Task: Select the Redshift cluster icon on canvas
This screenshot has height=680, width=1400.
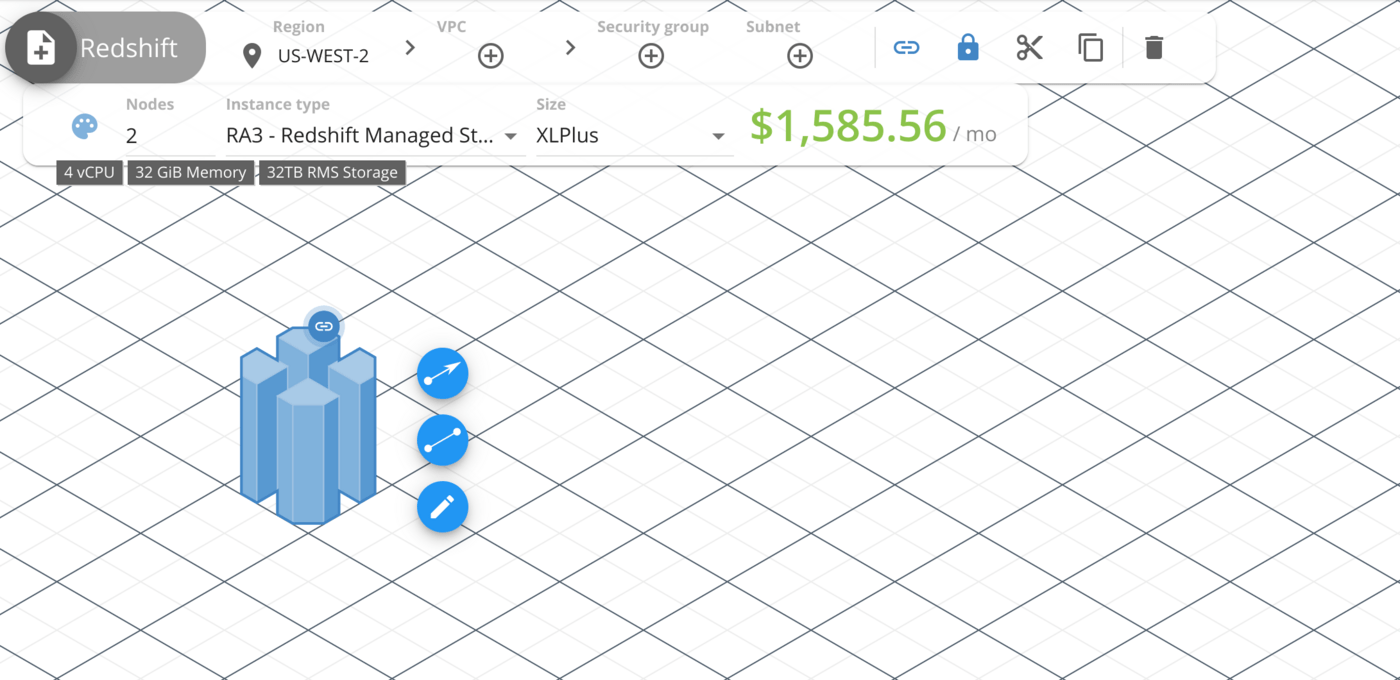Action: (x=308, y=427)
